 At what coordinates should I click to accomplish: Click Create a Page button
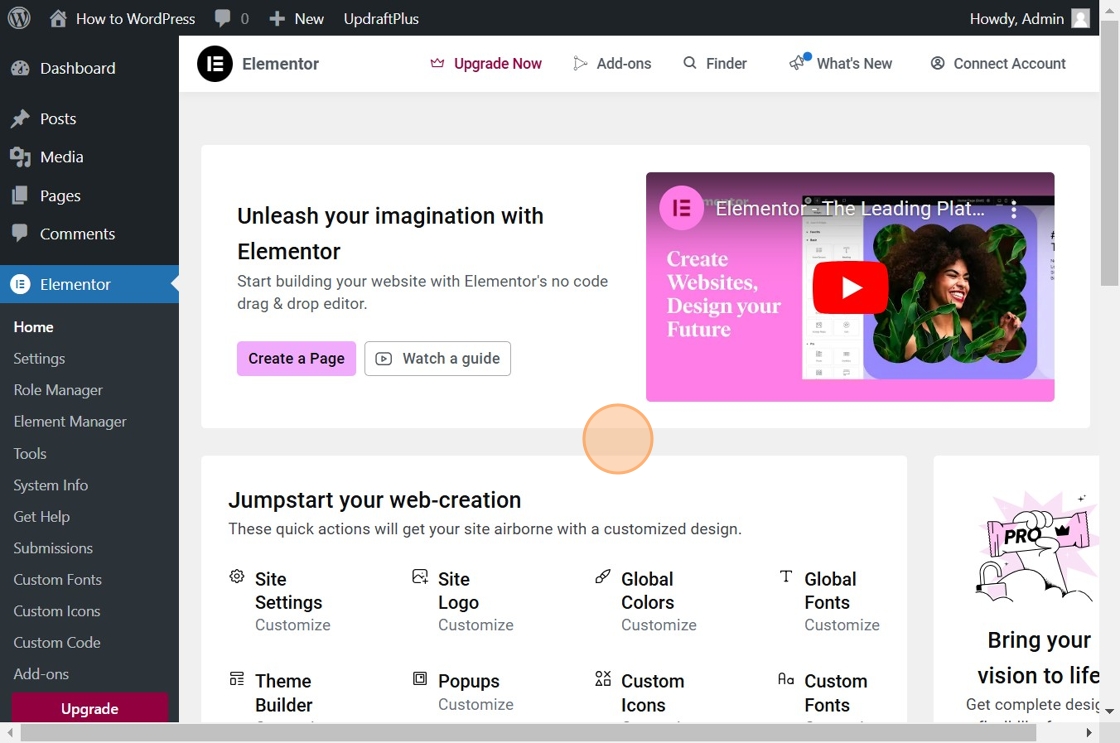click(296, 359)
